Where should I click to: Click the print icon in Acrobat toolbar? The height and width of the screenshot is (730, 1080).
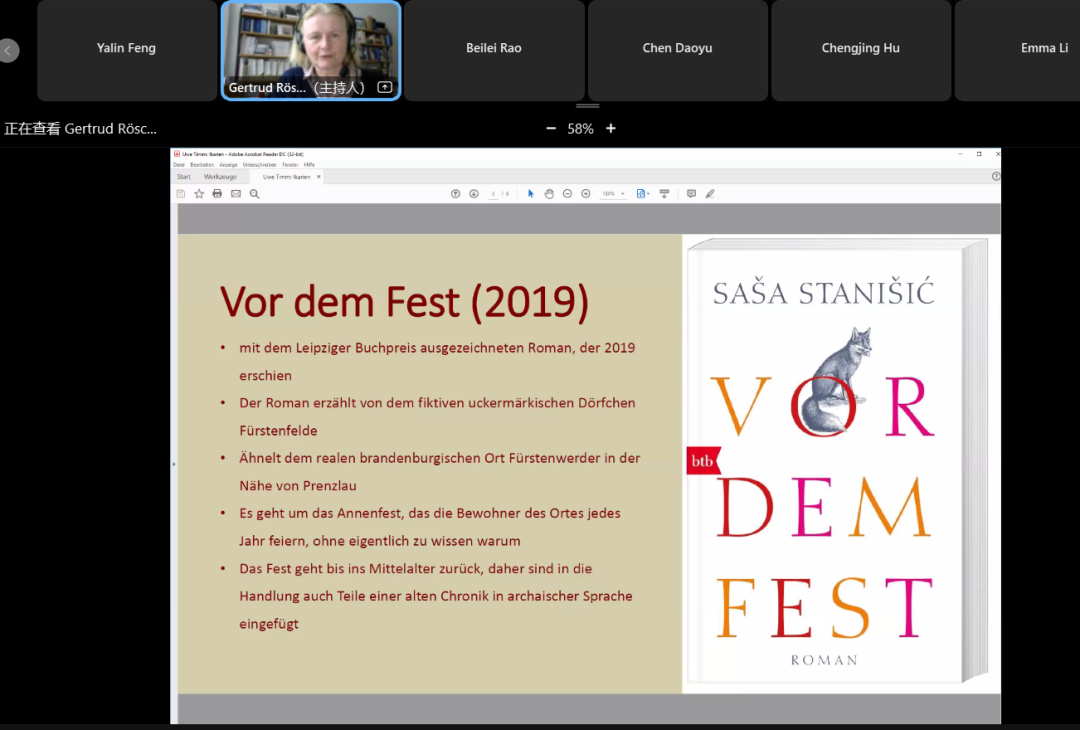218,194
